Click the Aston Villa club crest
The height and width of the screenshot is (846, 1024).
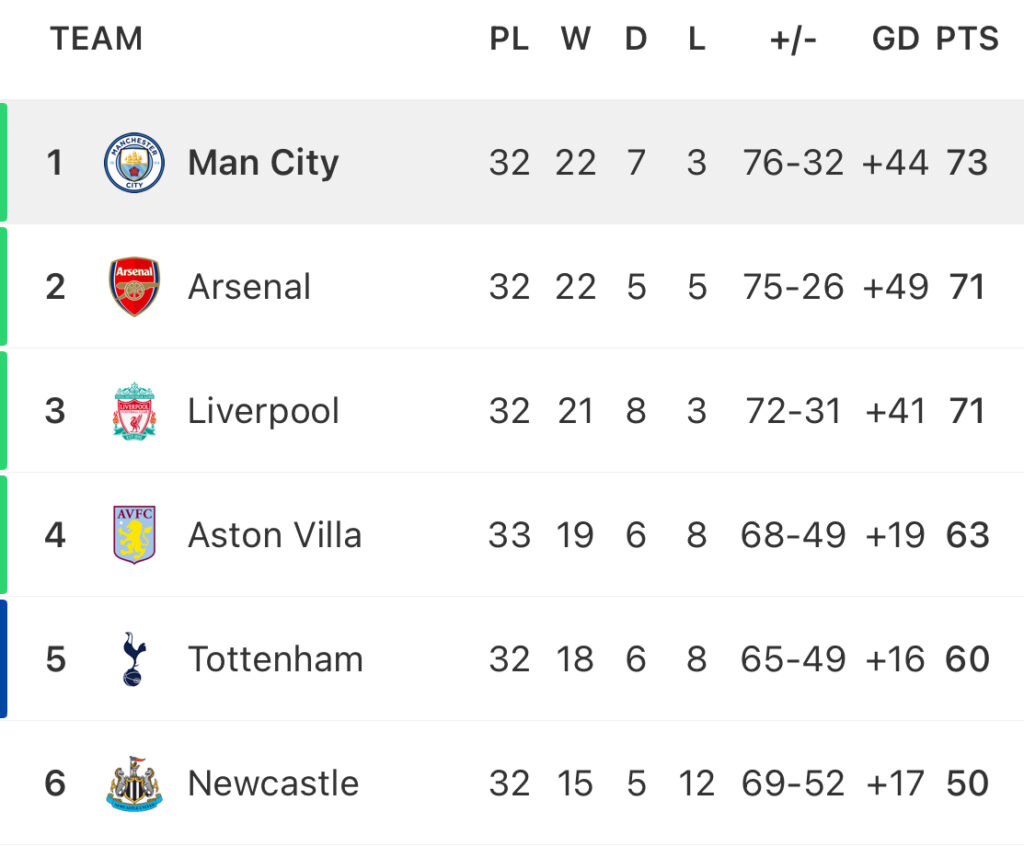point(134,534)
